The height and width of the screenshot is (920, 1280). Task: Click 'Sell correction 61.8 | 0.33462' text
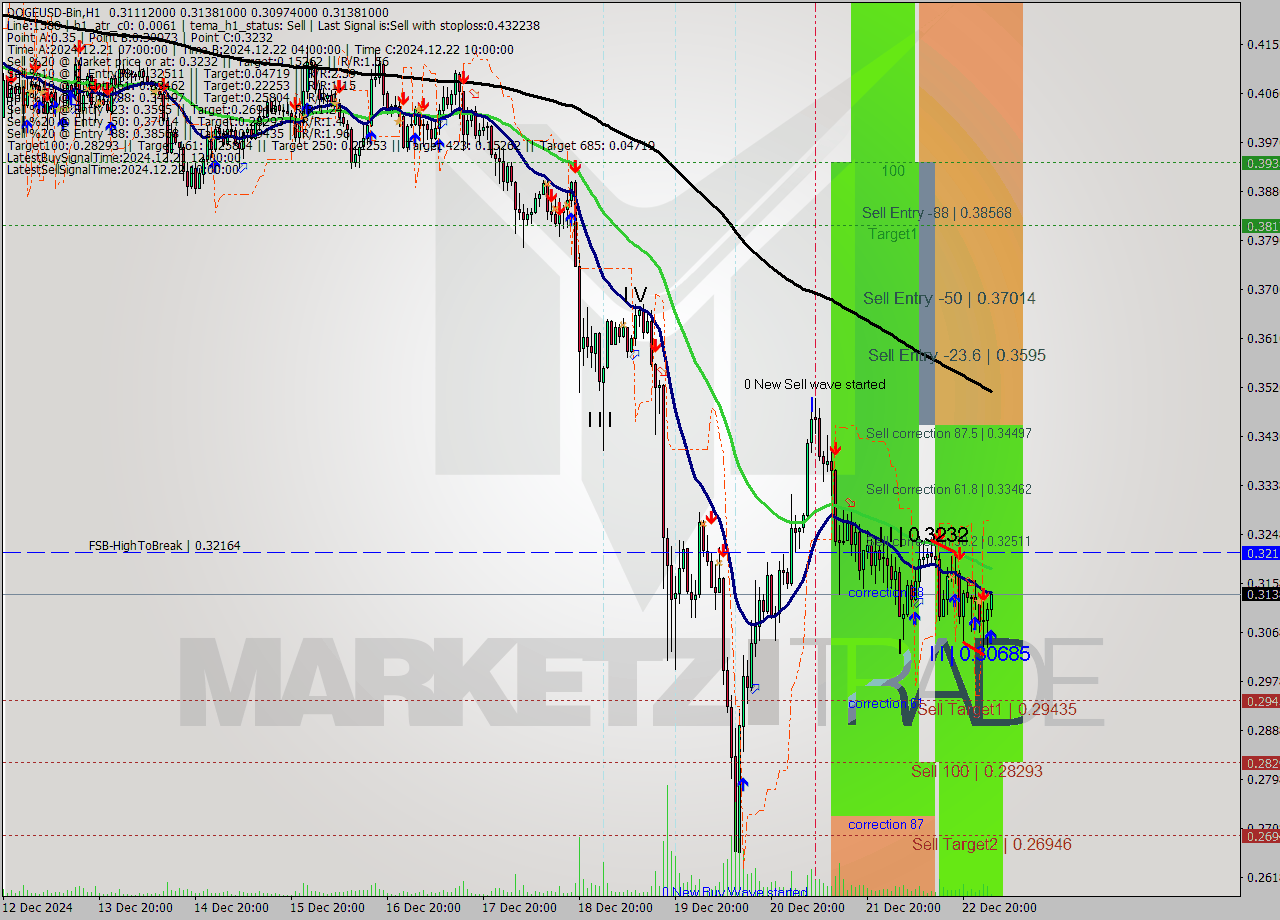[949, 489]
